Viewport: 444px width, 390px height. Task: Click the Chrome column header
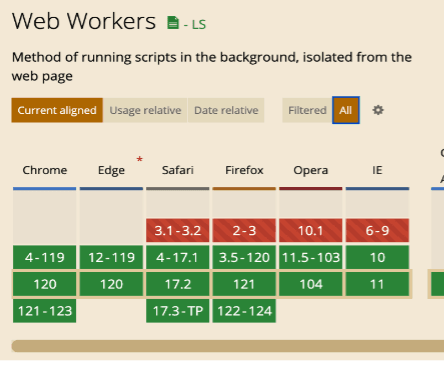click(45, 170)
